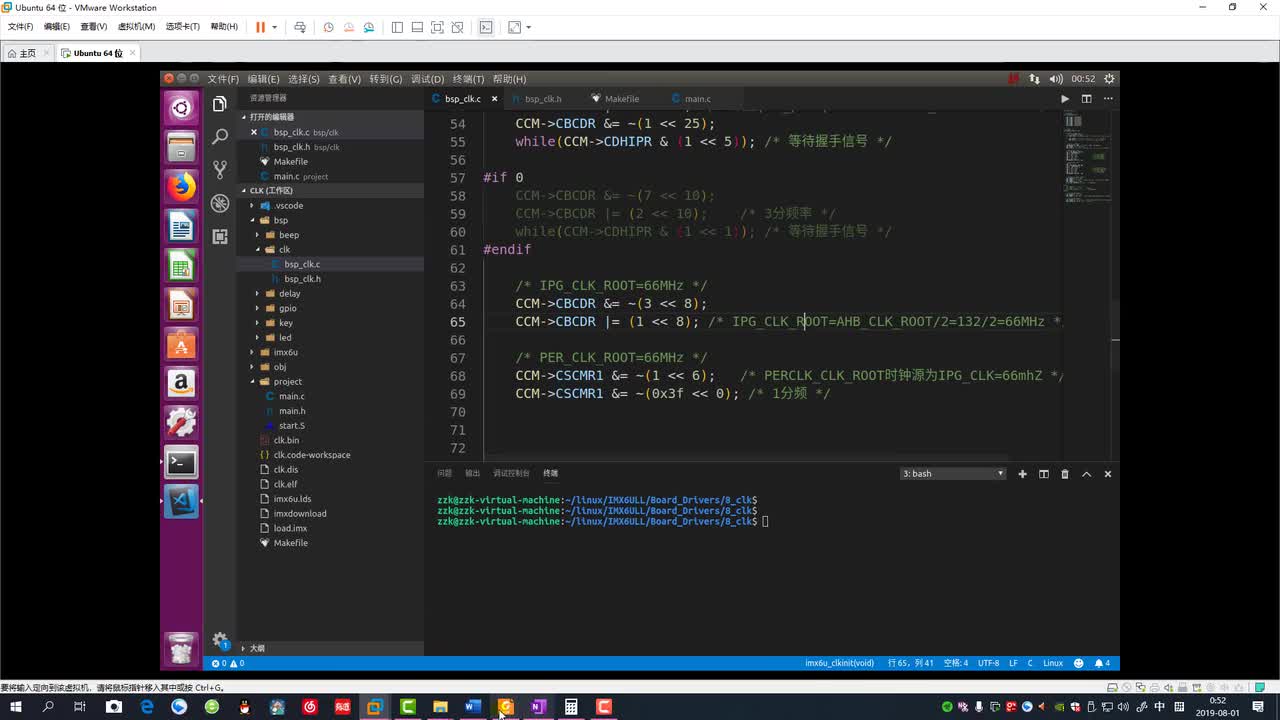This screenshot has width=1280, height=720.
Task: Close the terminal panel
Action: (x=1107, y=474)
